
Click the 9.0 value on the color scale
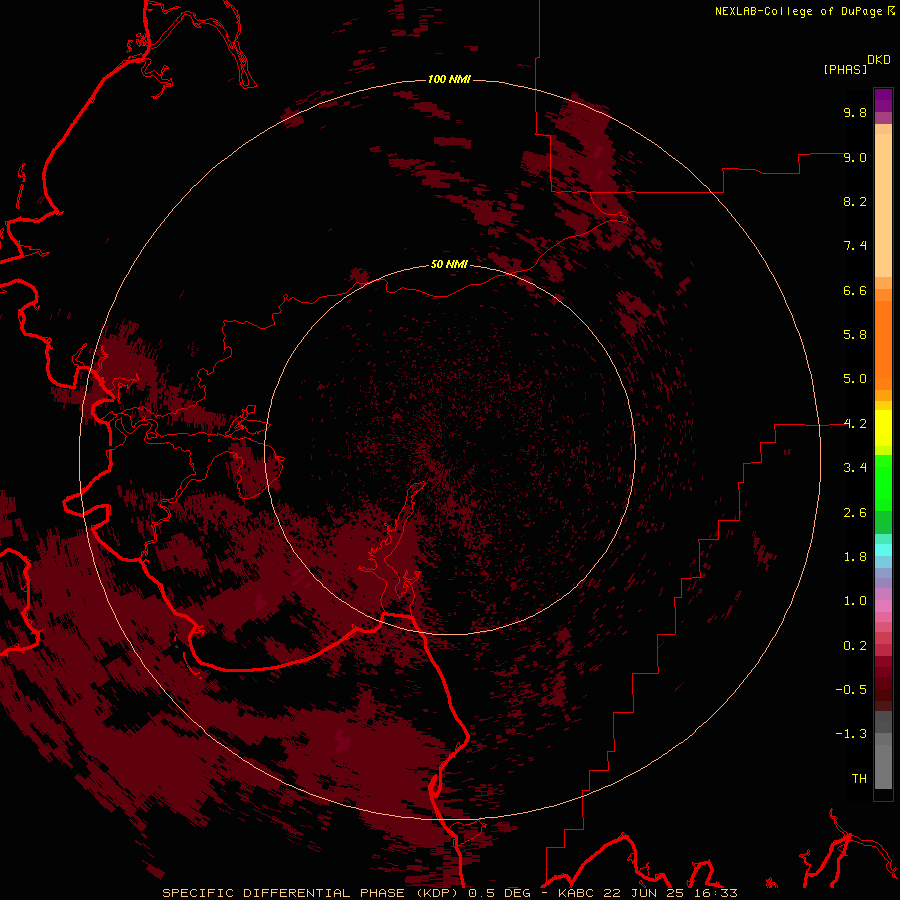tap(855, 157)
